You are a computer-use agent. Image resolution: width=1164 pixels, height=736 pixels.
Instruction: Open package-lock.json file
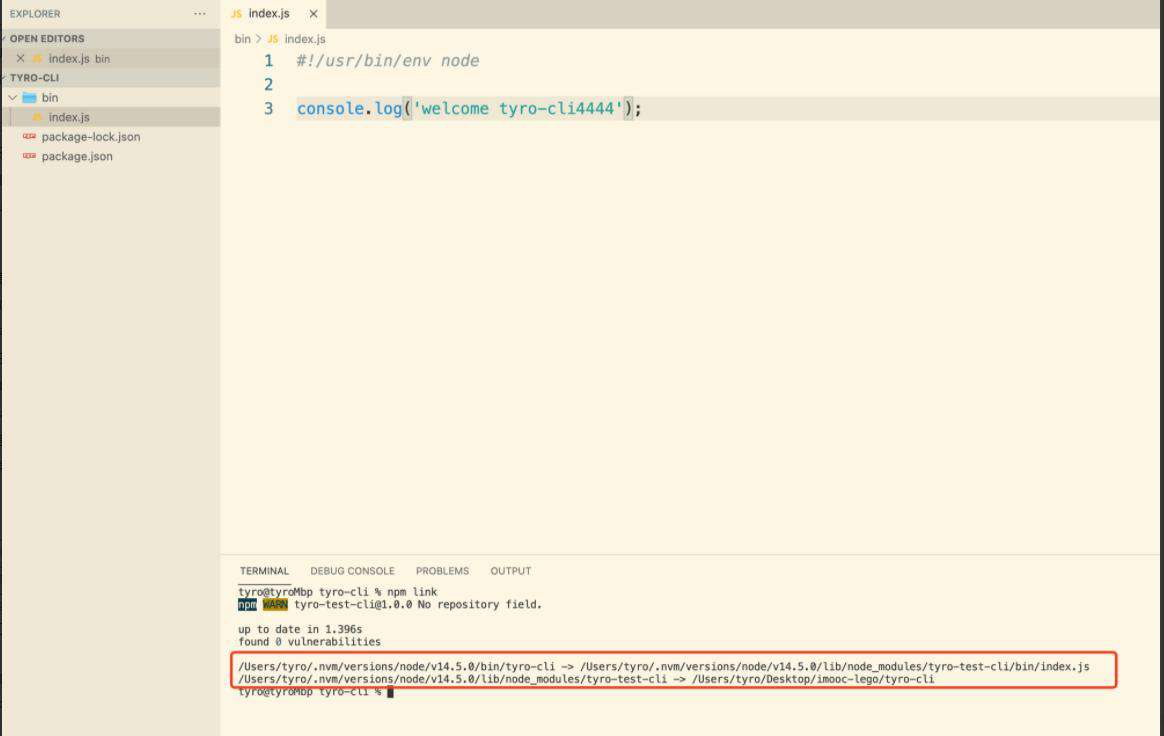point(91,137)
